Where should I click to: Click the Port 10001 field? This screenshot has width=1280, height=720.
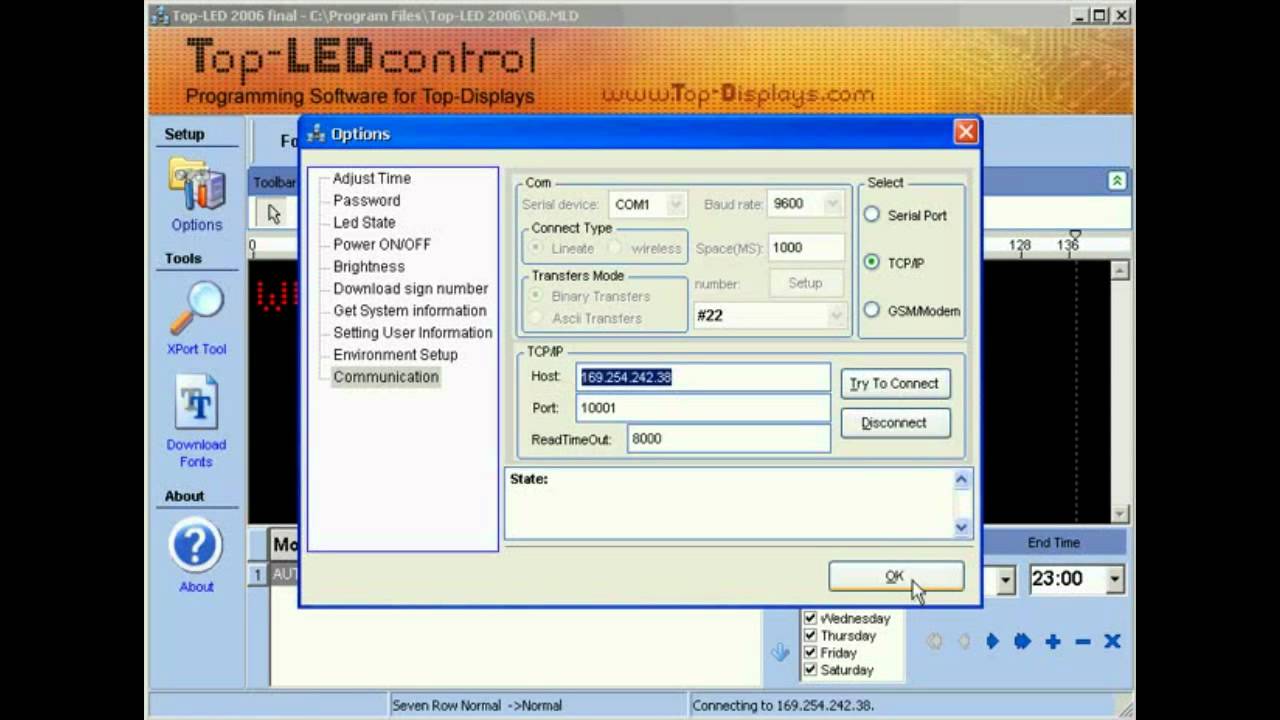(x=703, y=408)
